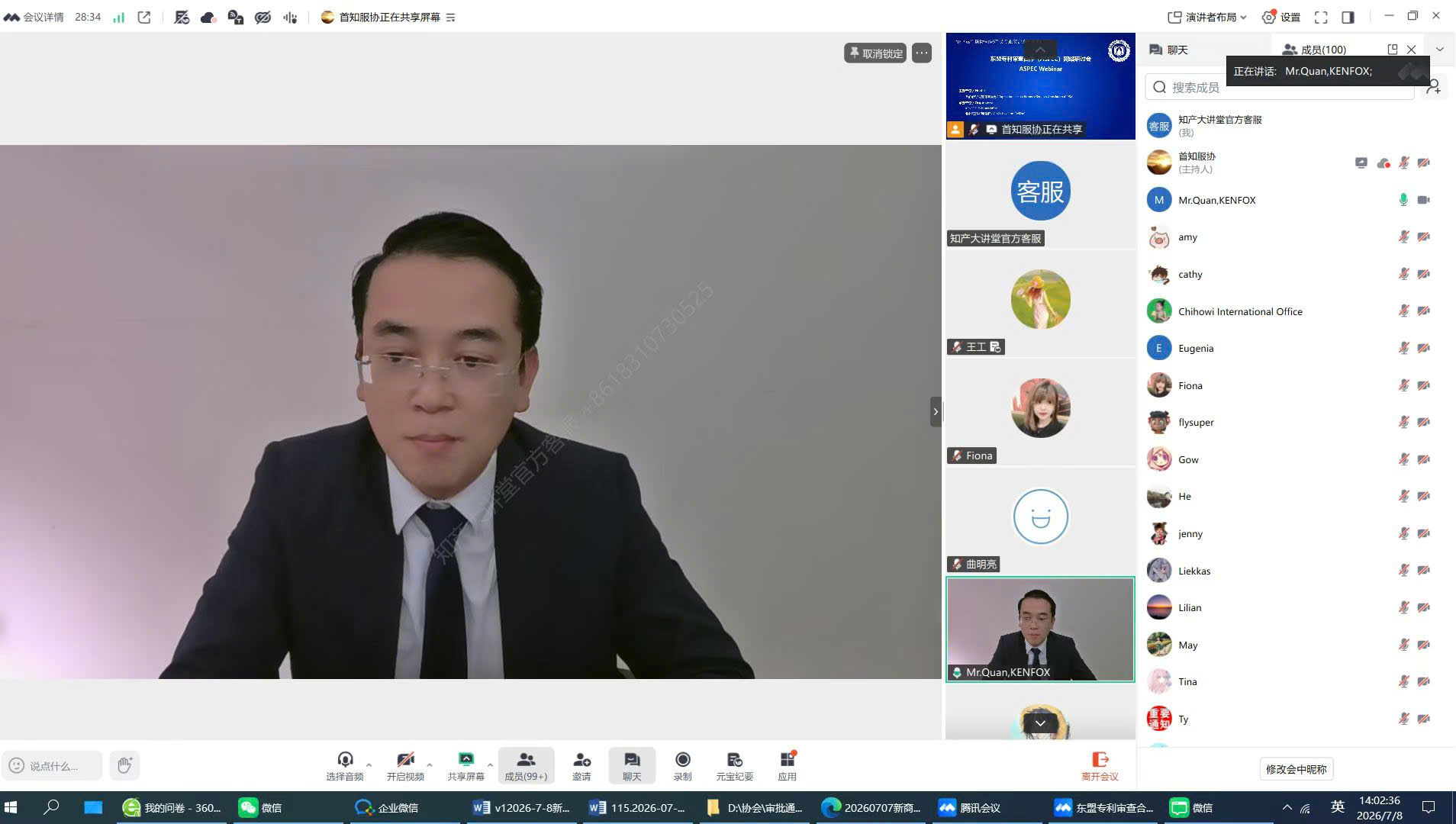
Task: Open the 演讲者布局 layout dropdown
Action: click(1207, 17)
